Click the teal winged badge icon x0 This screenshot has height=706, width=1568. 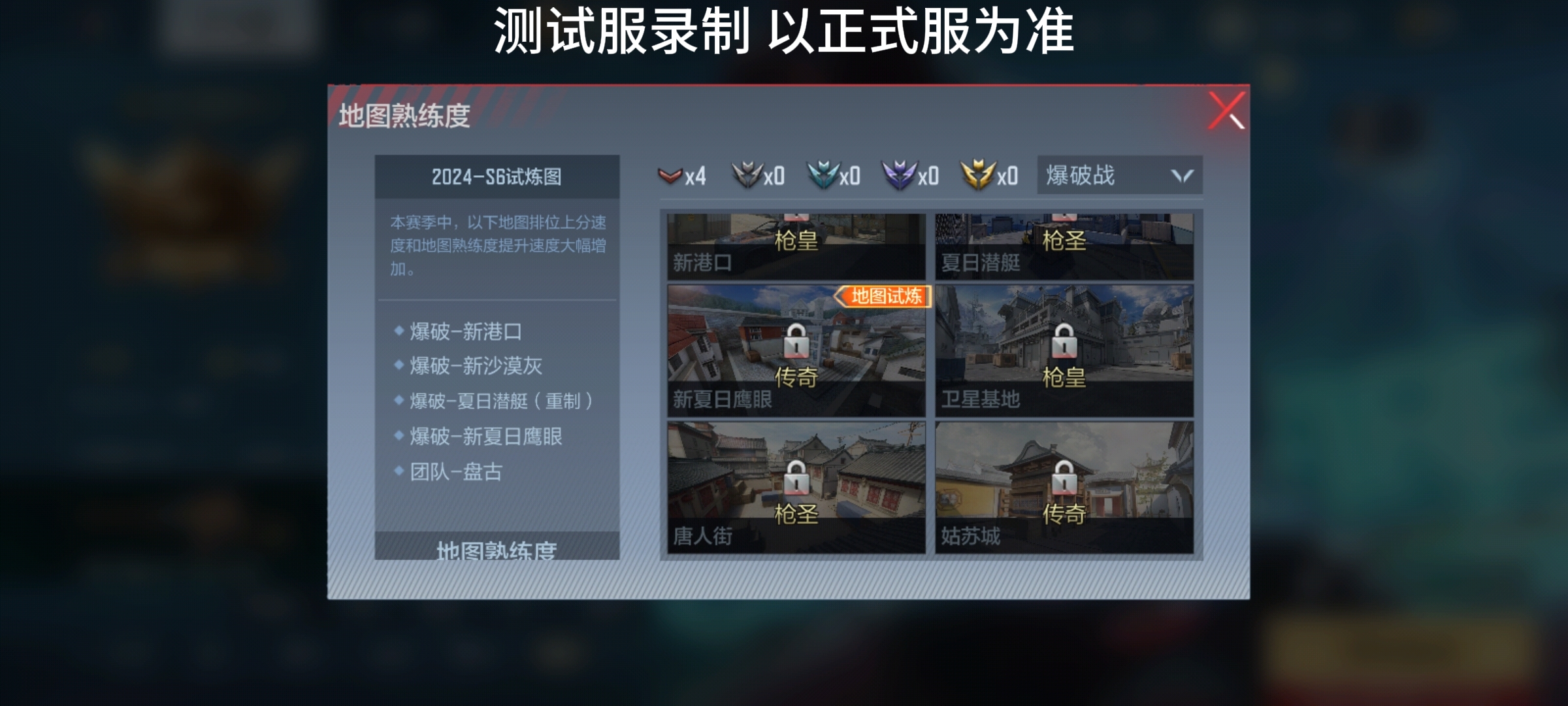823,175
